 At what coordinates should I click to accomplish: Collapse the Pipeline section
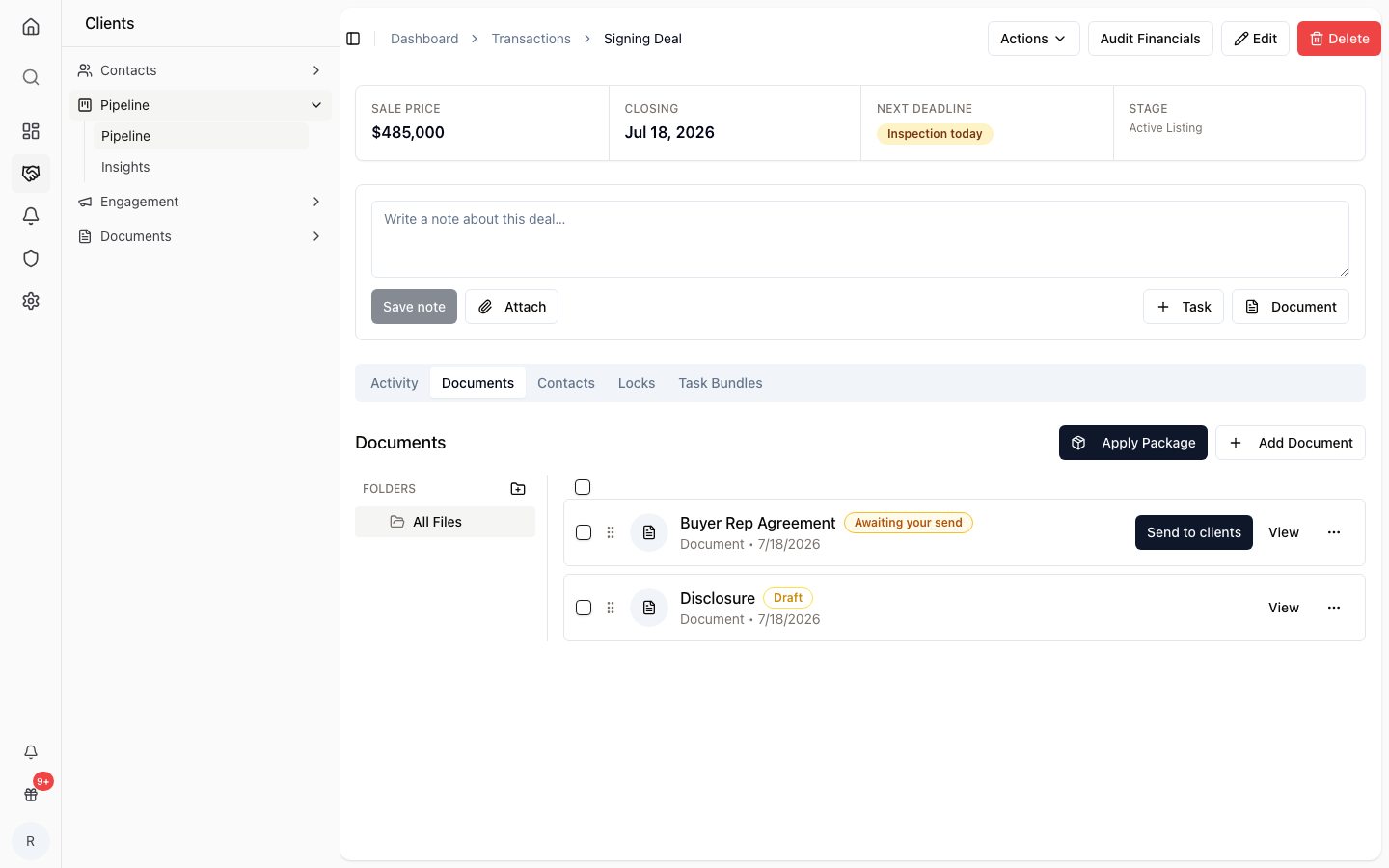(201, 105)
